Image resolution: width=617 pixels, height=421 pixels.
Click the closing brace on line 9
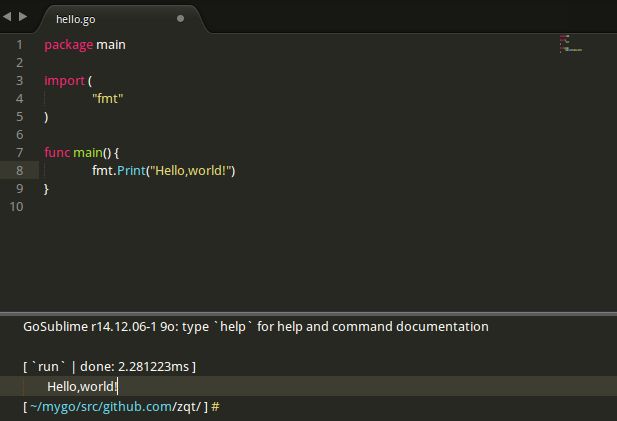coord(46,189)
